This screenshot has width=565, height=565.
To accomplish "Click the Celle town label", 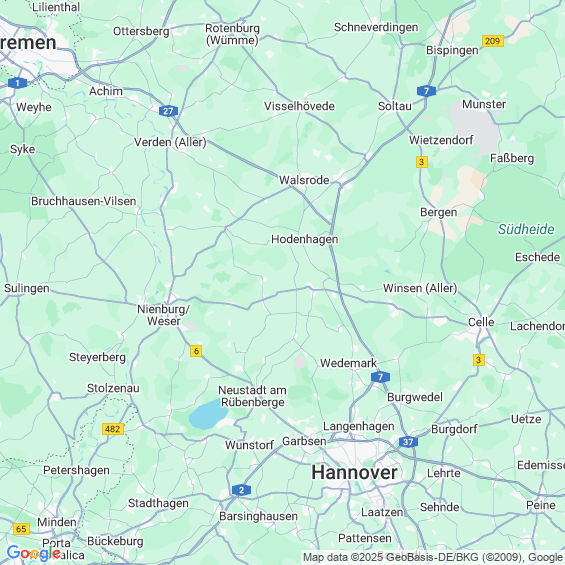I will click(481, 322).
